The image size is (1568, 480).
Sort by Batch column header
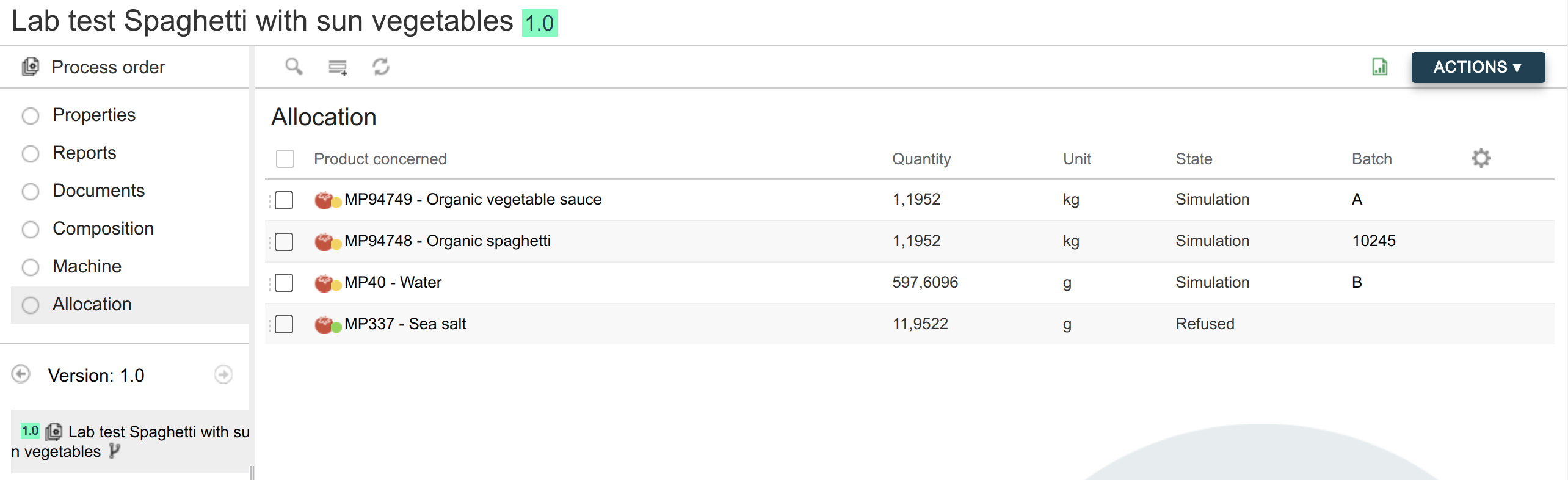click(1371, 159)
